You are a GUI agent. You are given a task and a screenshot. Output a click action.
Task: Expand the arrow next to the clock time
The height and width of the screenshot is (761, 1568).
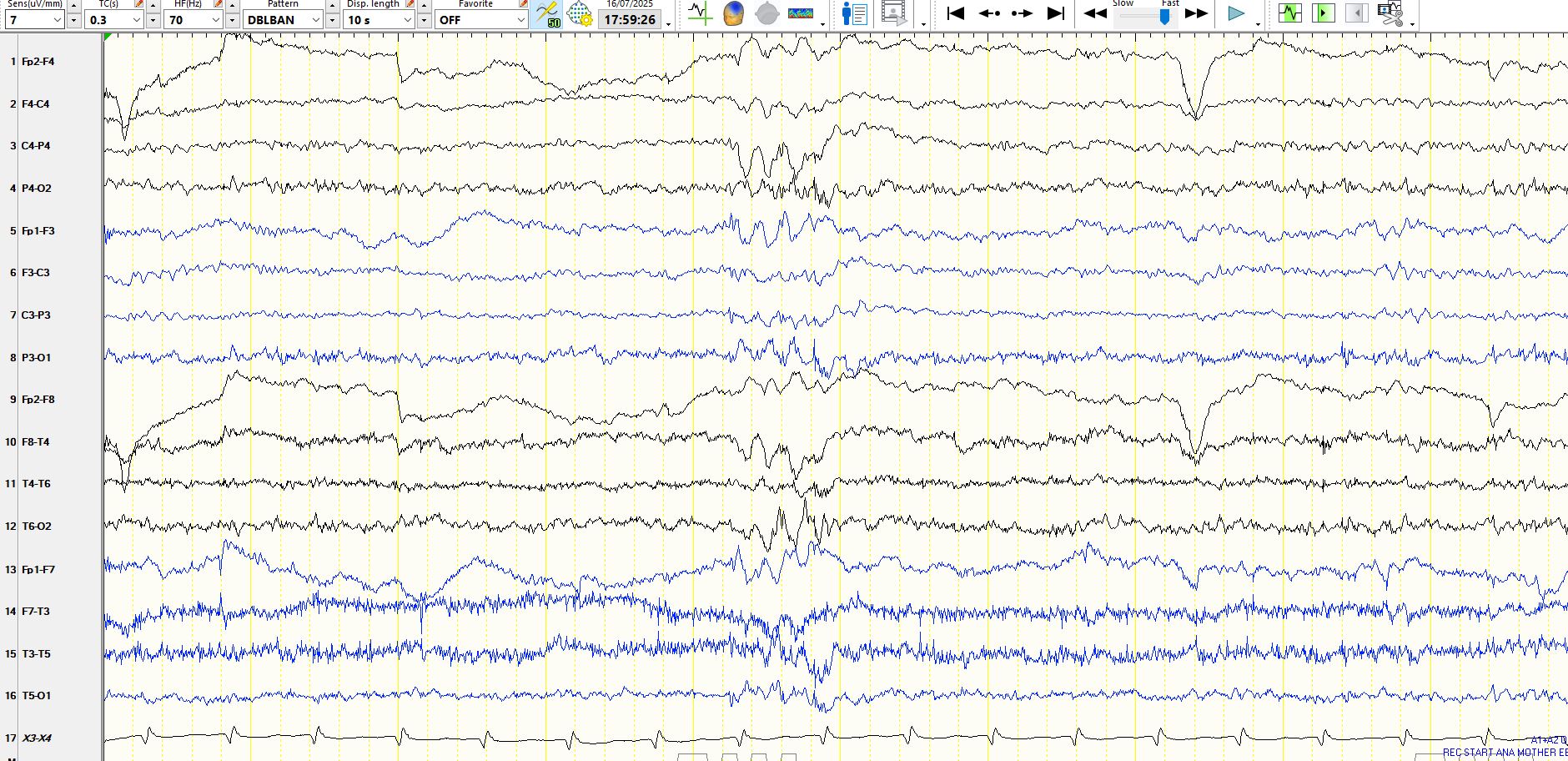669,24
